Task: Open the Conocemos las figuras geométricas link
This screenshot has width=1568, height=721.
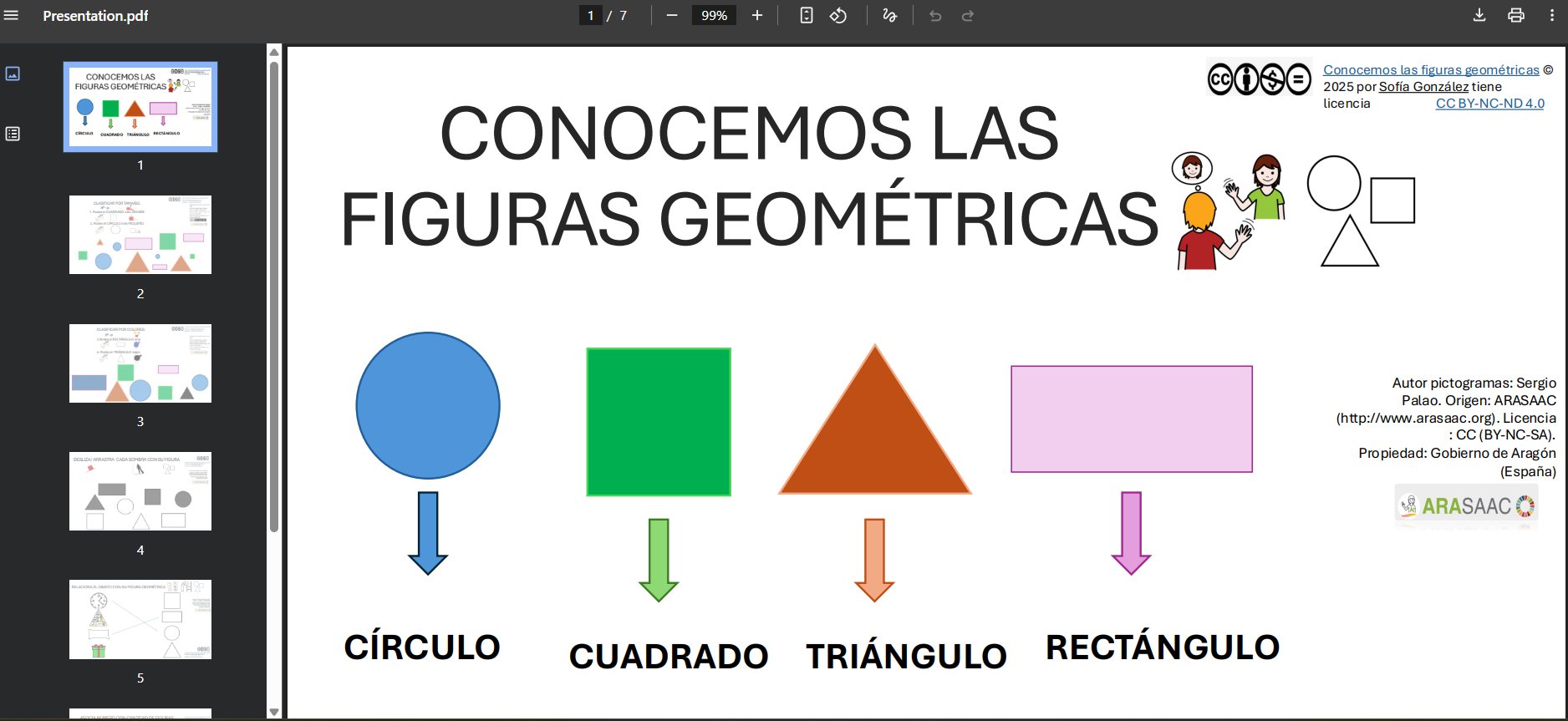Action: pyautogui.click(x=1431, y=70)
